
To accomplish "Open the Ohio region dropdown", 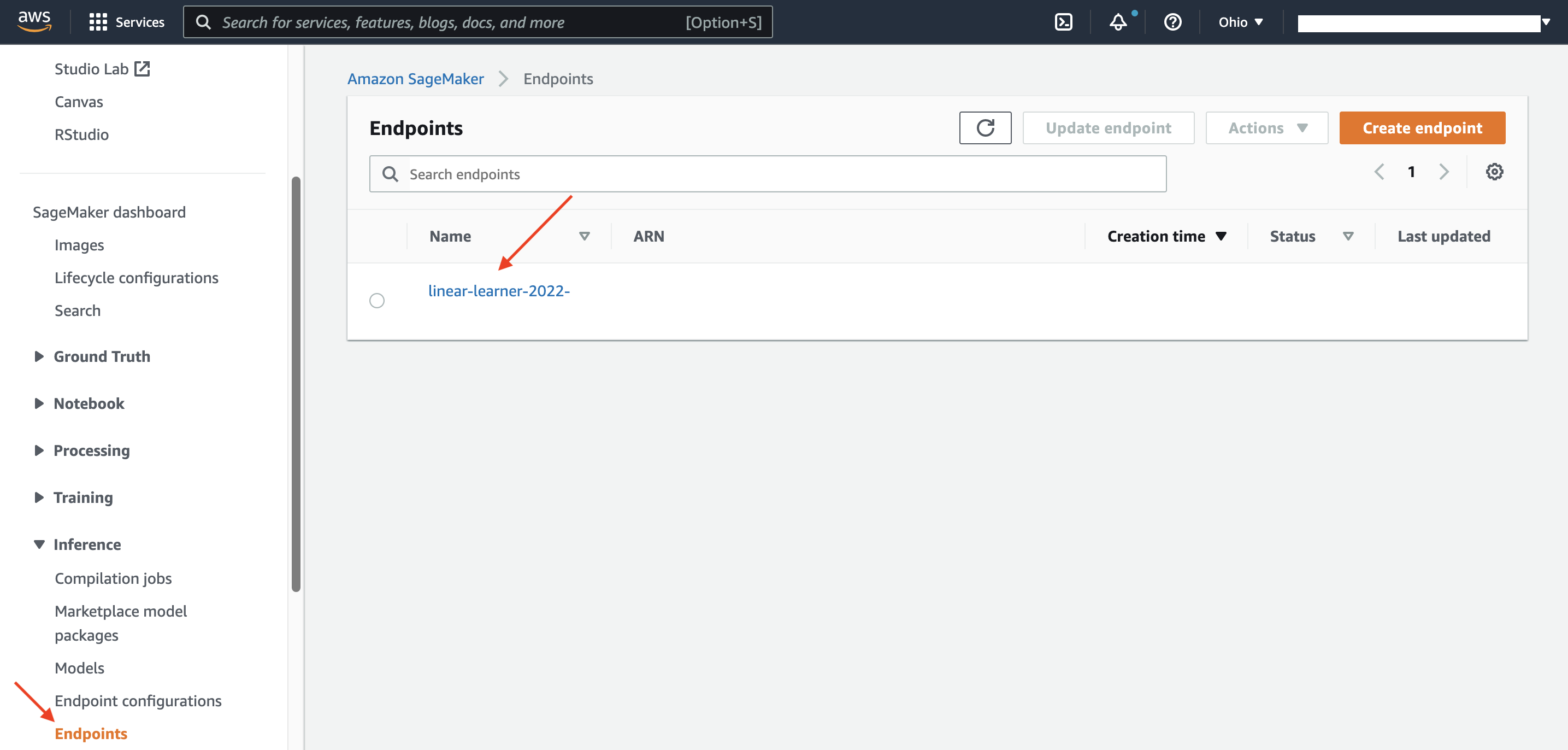I will click(1240, 22).
